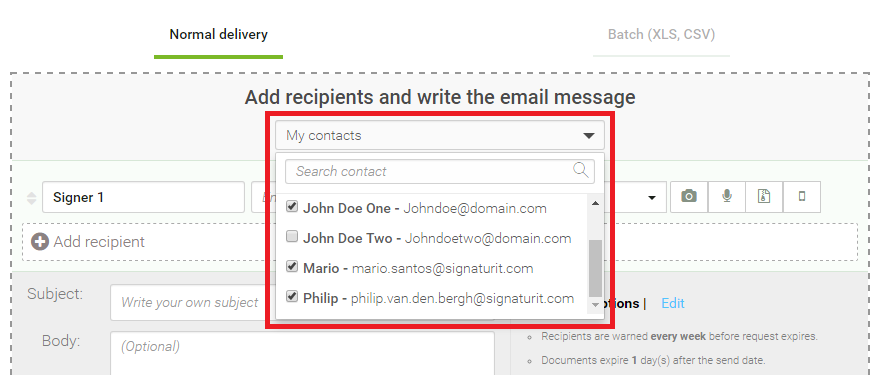Open the dropdown arrow next to verification icons
879x375 pixels.
click(652, 198)
